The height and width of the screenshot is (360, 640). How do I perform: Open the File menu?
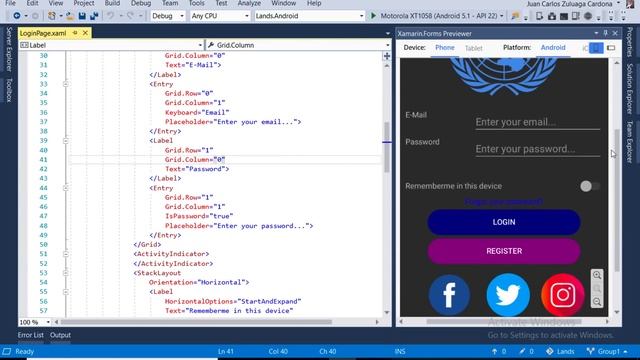tap(11, 3)
